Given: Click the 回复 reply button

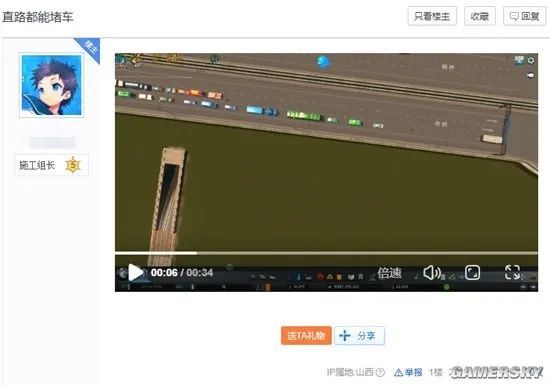Looking at the screenshot, I should [x=524, y=16].
